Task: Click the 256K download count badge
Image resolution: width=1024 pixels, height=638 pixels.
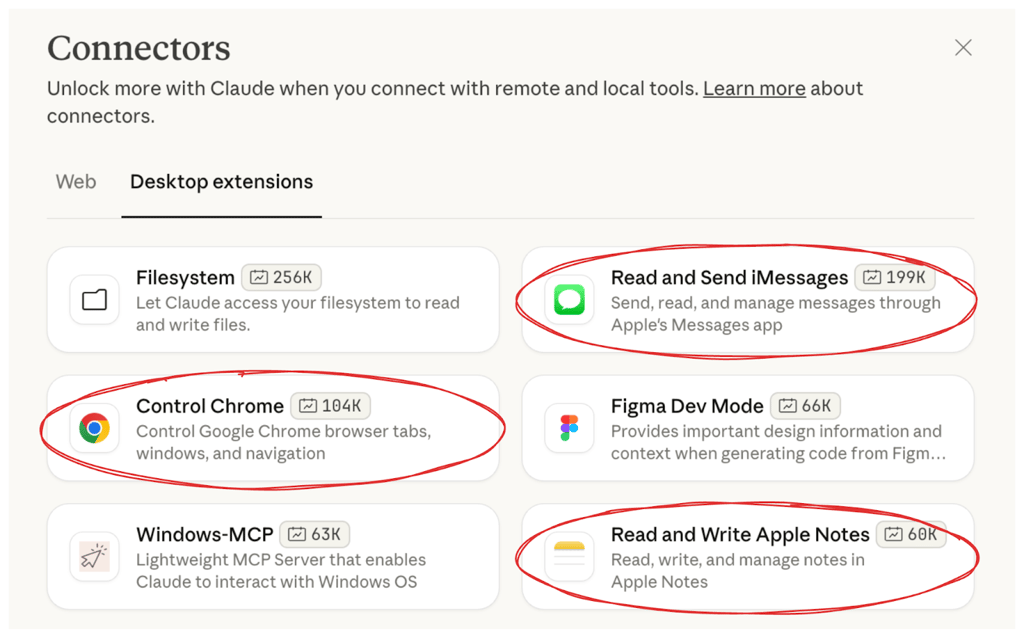Action: [x=281, y=278]
